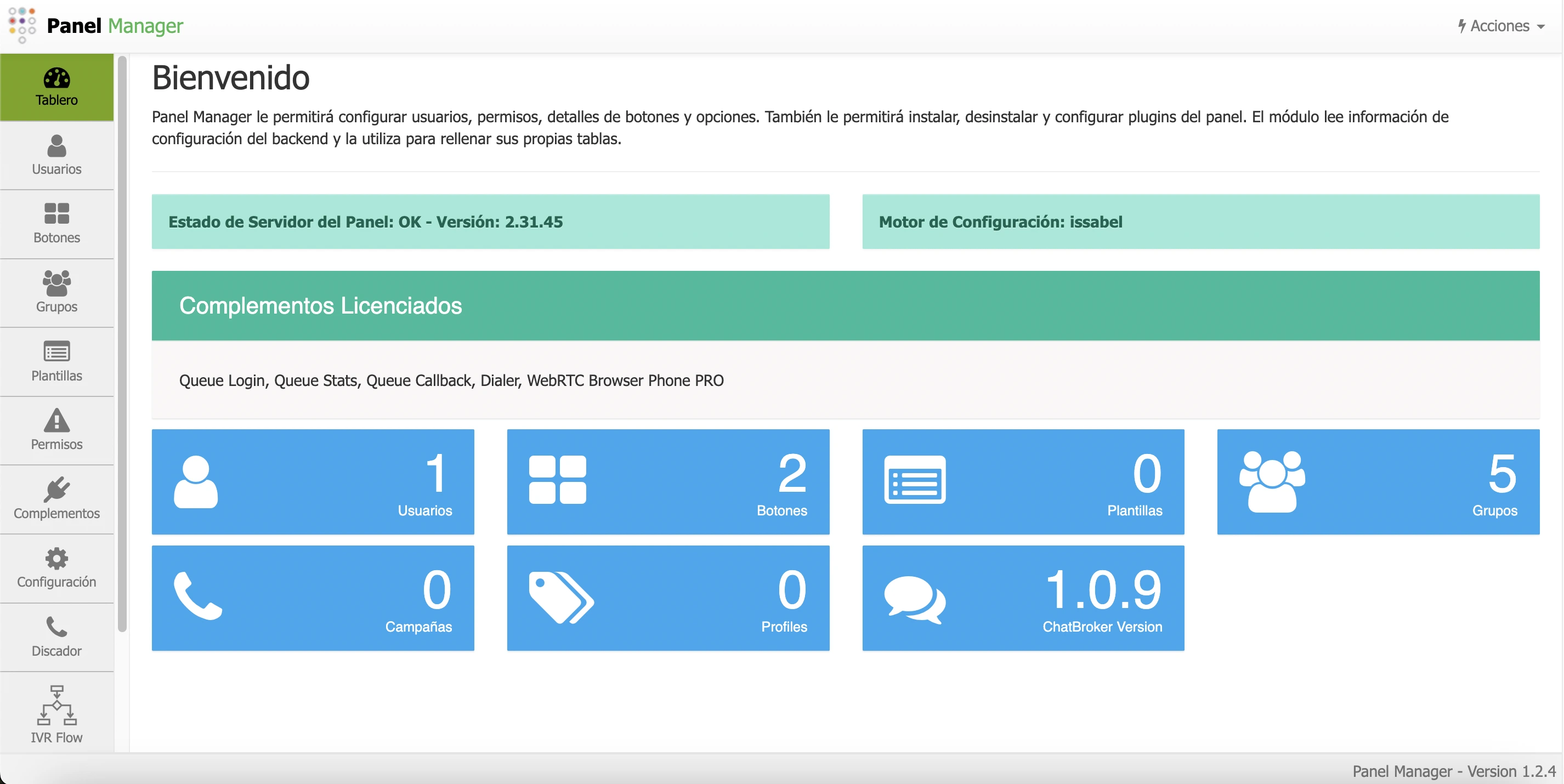Viewport: 1564px width, 784px height.
Task: Click the Grupos tile showing 5
Action: [x=1377, y=482]
